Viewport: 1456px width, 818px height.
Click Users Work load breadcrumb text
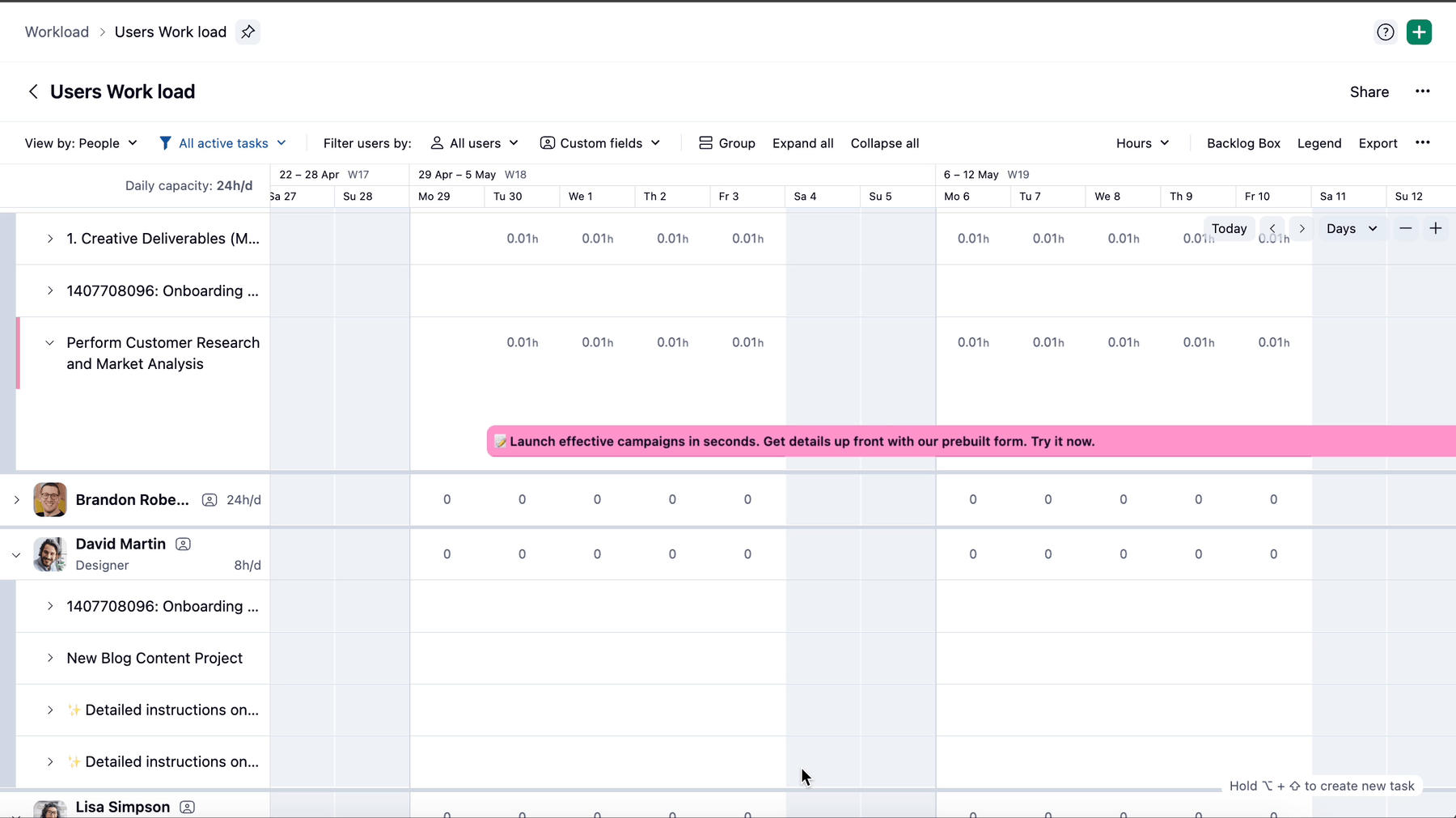tap(170, 32)
